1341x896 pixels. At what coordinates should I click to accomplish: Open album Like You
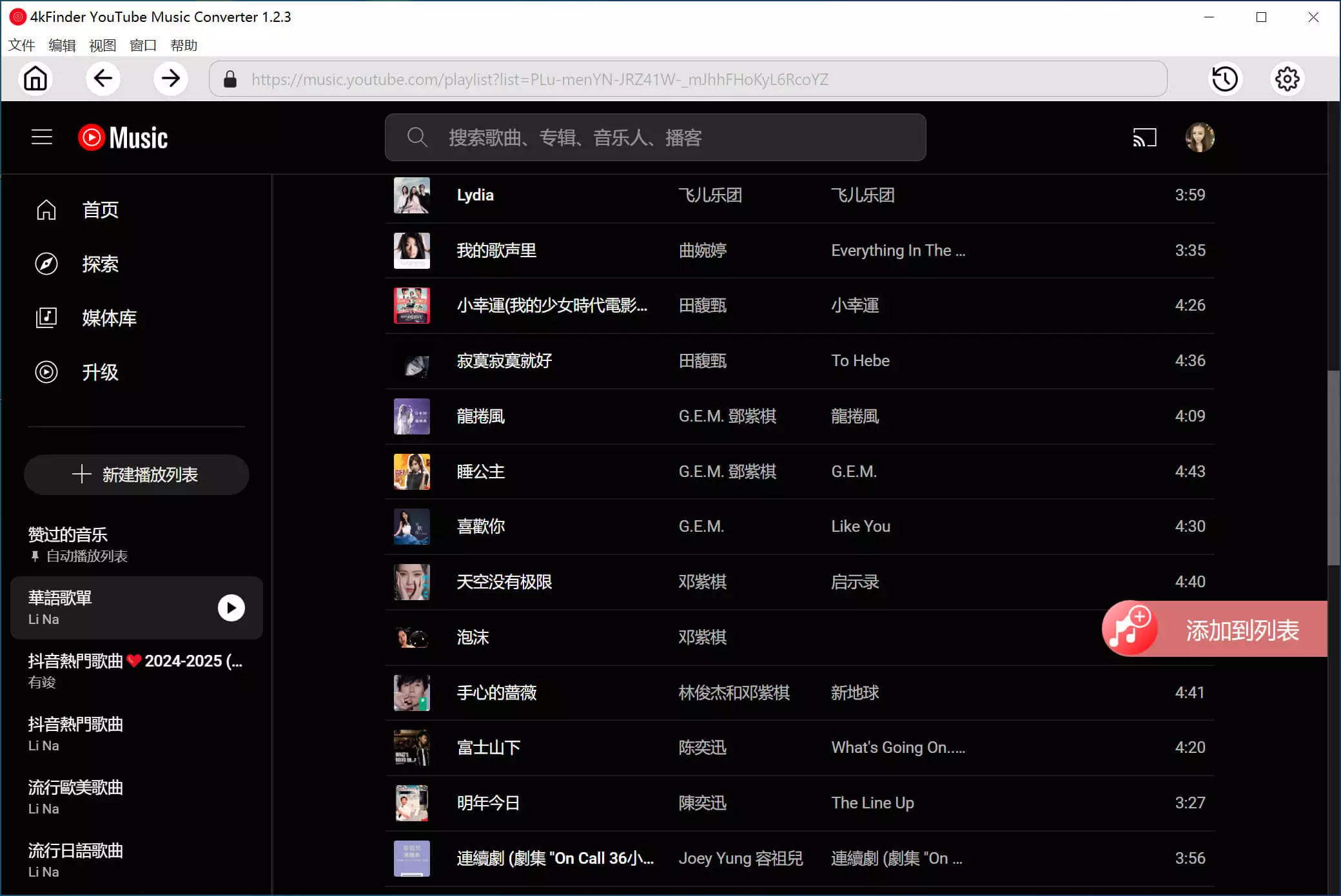(x=861, y=527)
